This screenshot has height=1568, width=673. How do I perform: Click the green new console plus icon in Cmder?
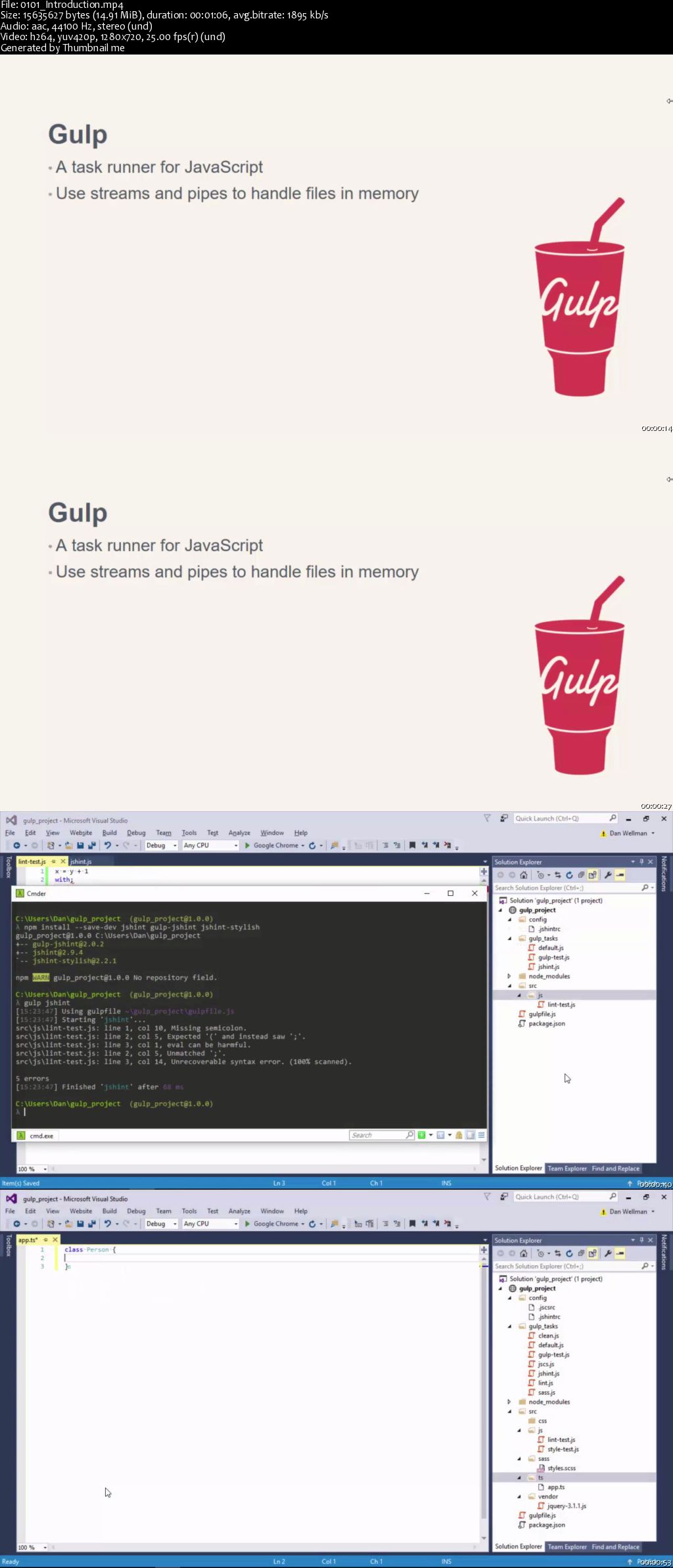tap(421, 1135)
